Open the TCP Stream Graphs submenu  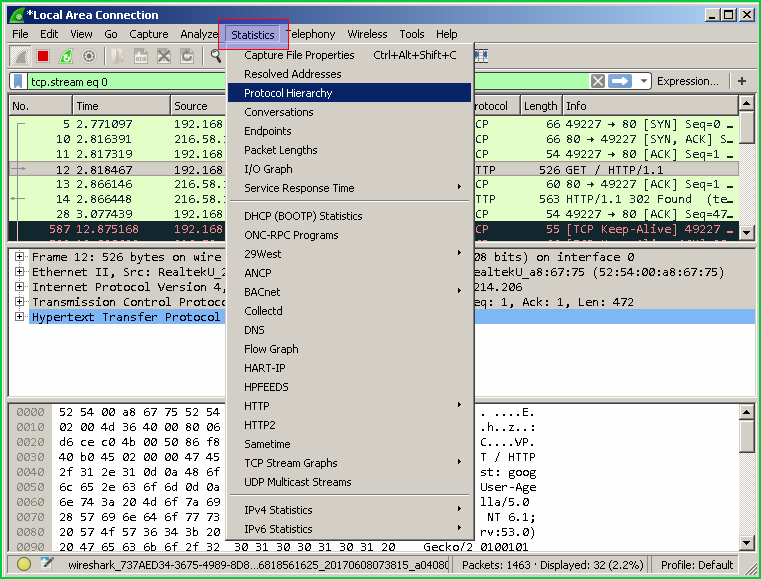click(x=349, y=463)
